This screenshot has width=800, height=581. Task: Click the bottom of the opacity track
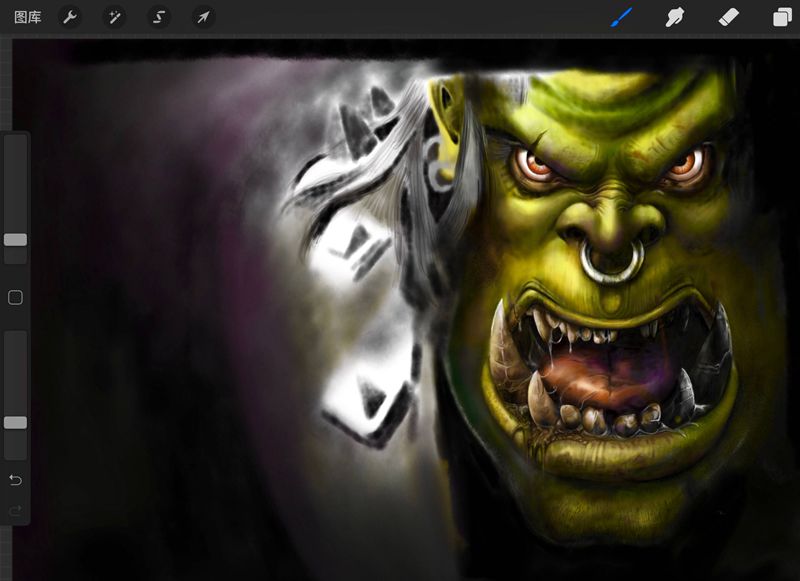tap(15, 453)
